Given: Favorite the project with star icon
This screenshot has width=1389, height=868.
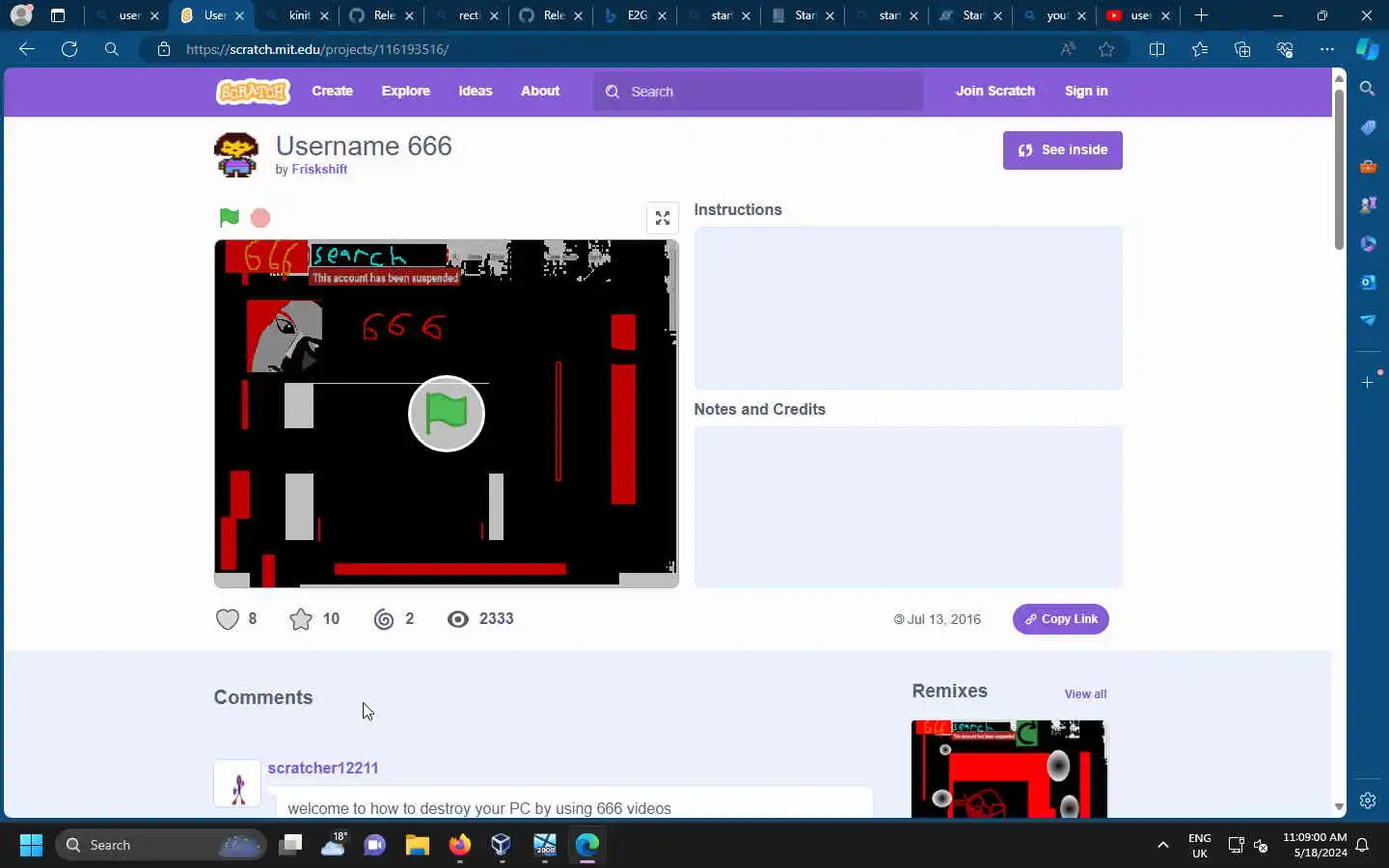Looking at the screenshot, I should coord(301,619).
